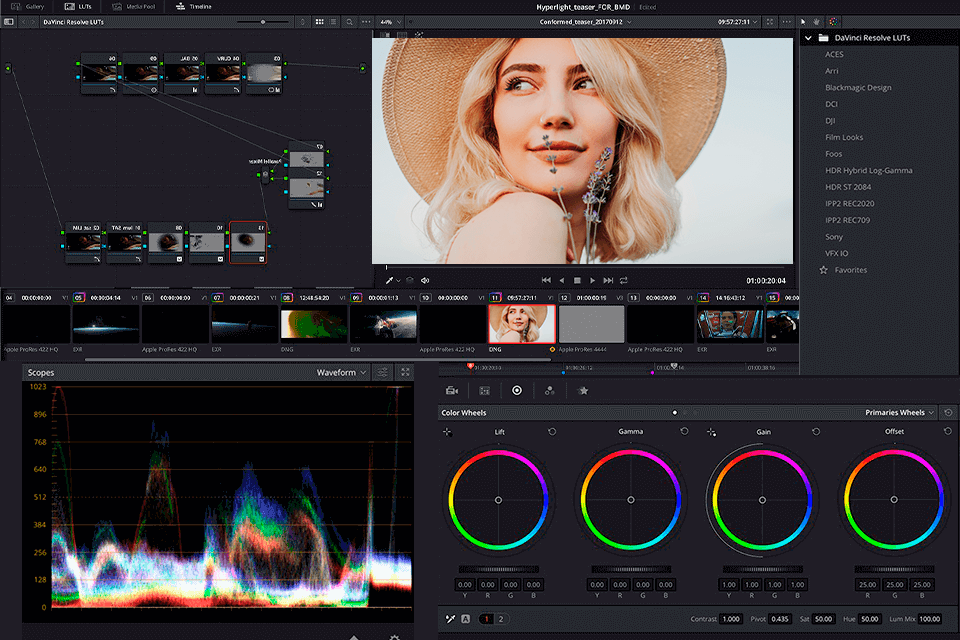
Task: Toggle the split-screen icon above viewer
Action: (x=402, y=34)
